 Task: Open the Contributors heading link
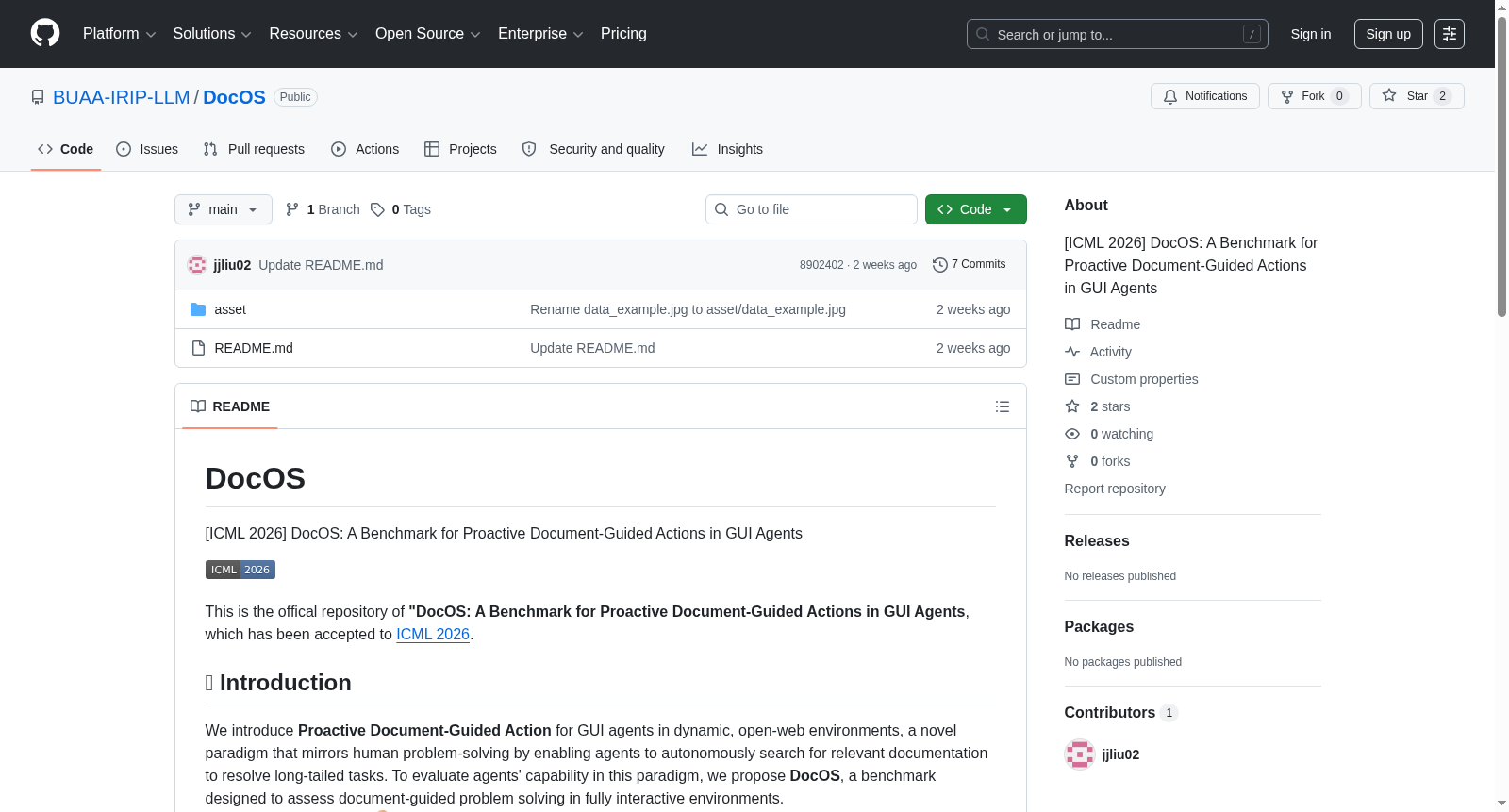(x=1121, y=713)
